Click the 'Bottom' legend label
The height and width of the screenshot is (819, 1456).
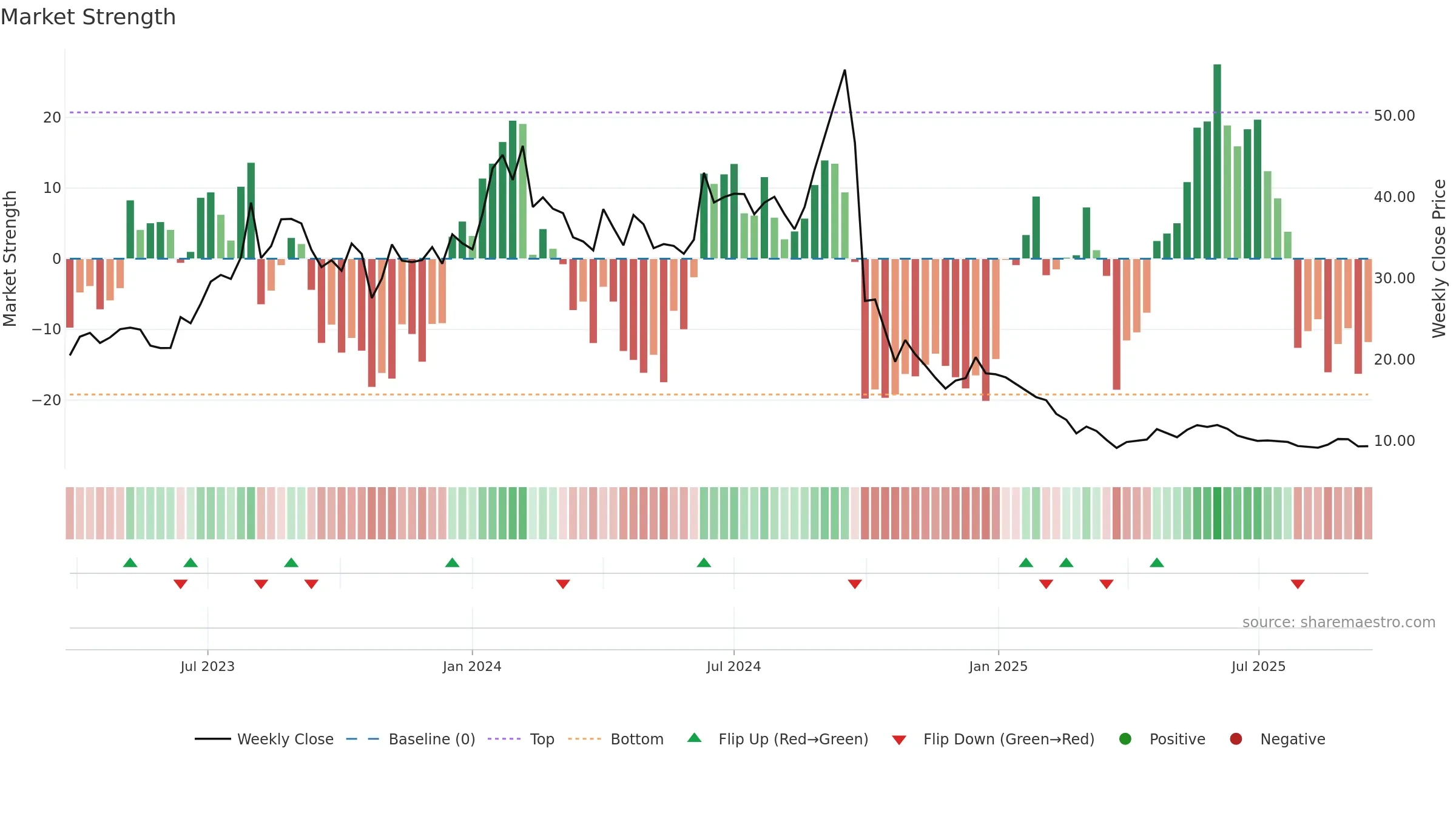point(637,740)
